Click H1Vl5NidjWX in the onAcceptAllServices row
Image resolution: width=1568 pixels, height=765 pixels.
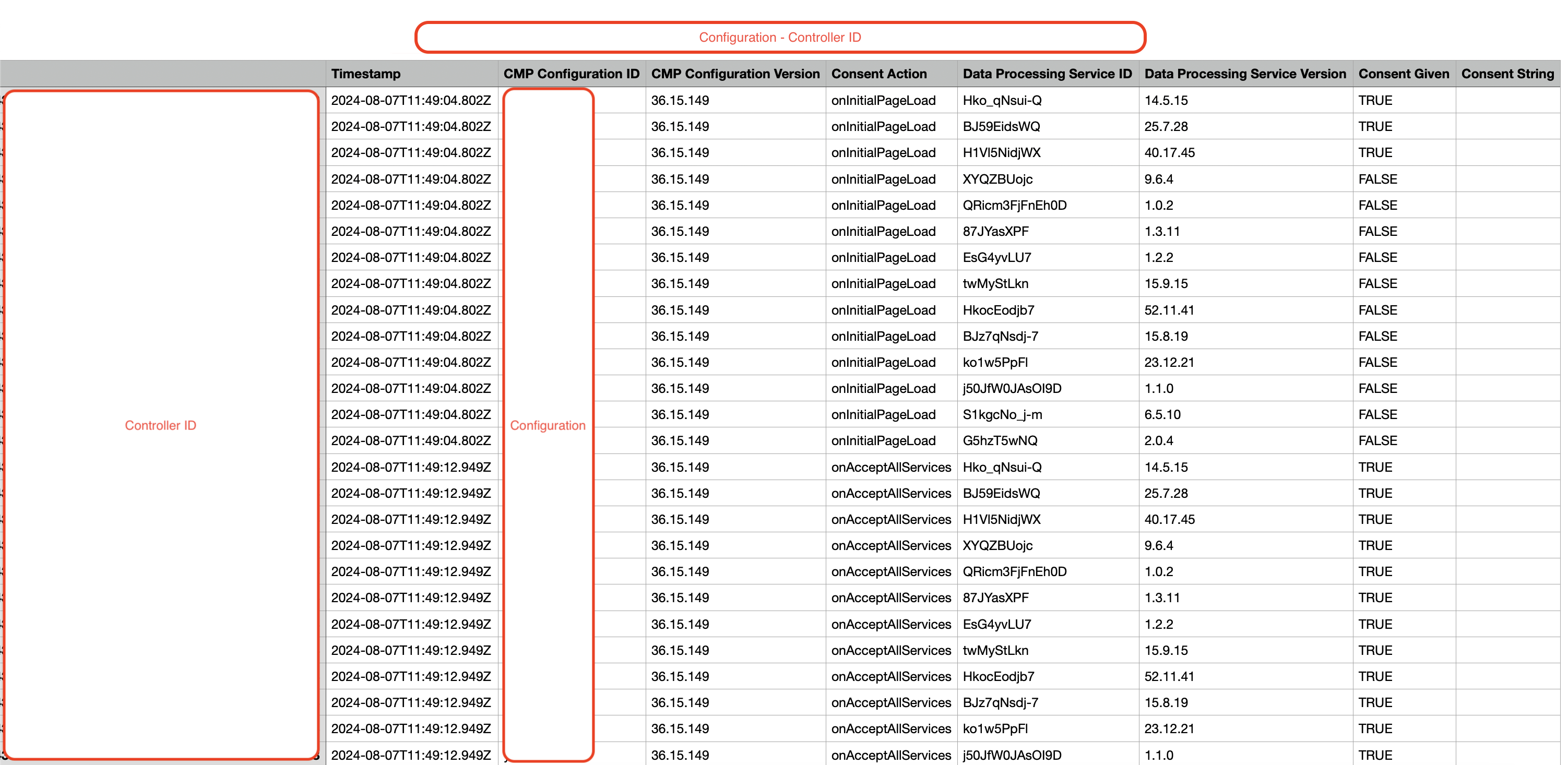1001,520
